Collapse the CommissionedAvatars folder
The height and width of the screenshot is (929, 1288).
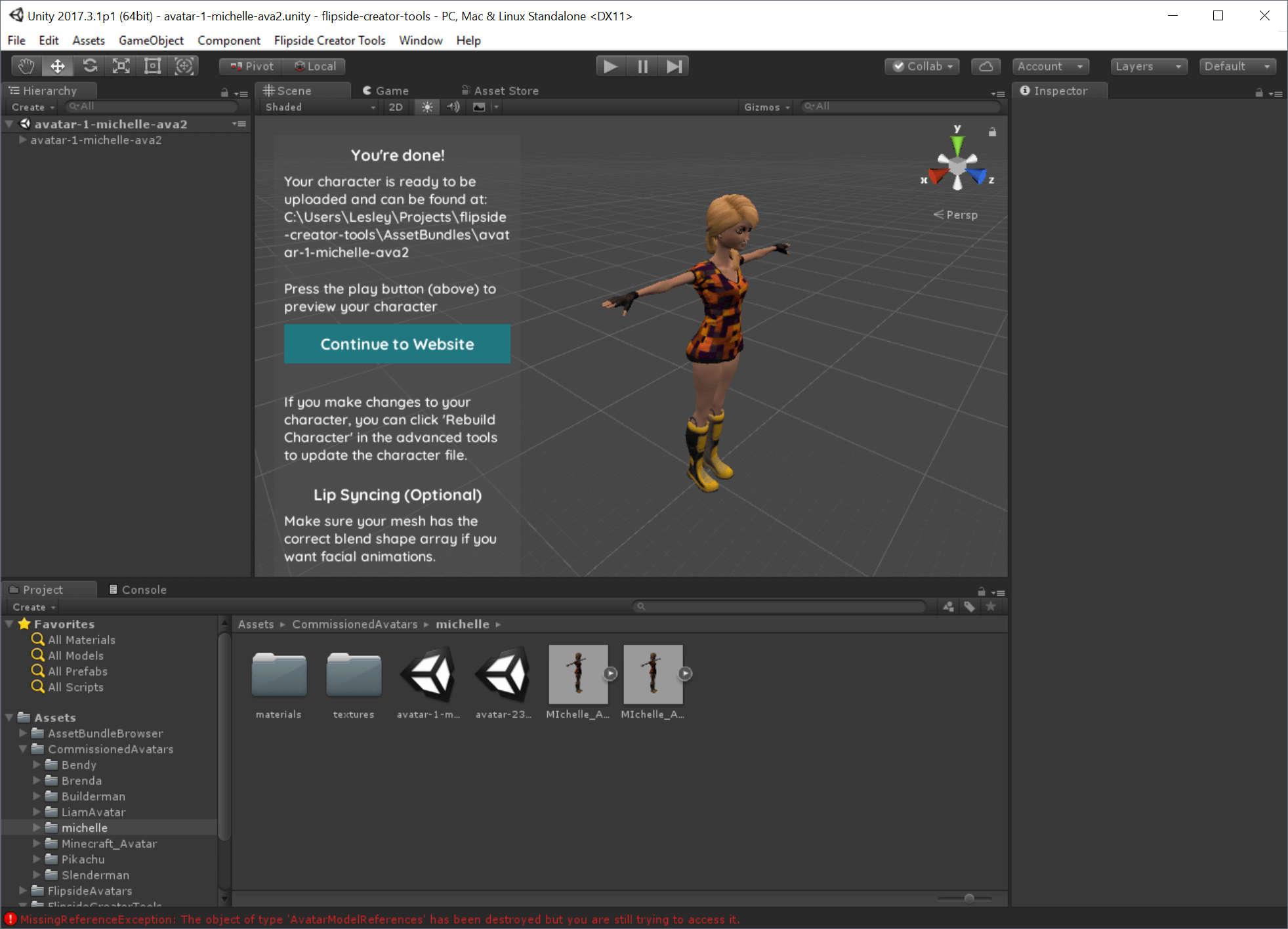pos(23,749)
